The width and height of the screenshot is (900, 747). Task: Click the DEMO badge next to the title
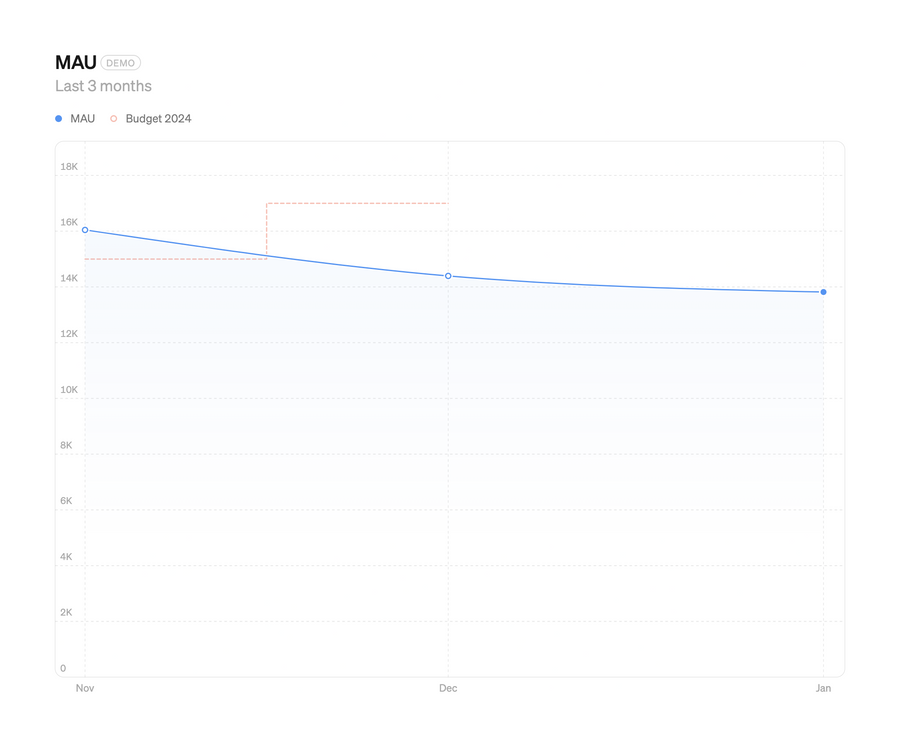120,62
